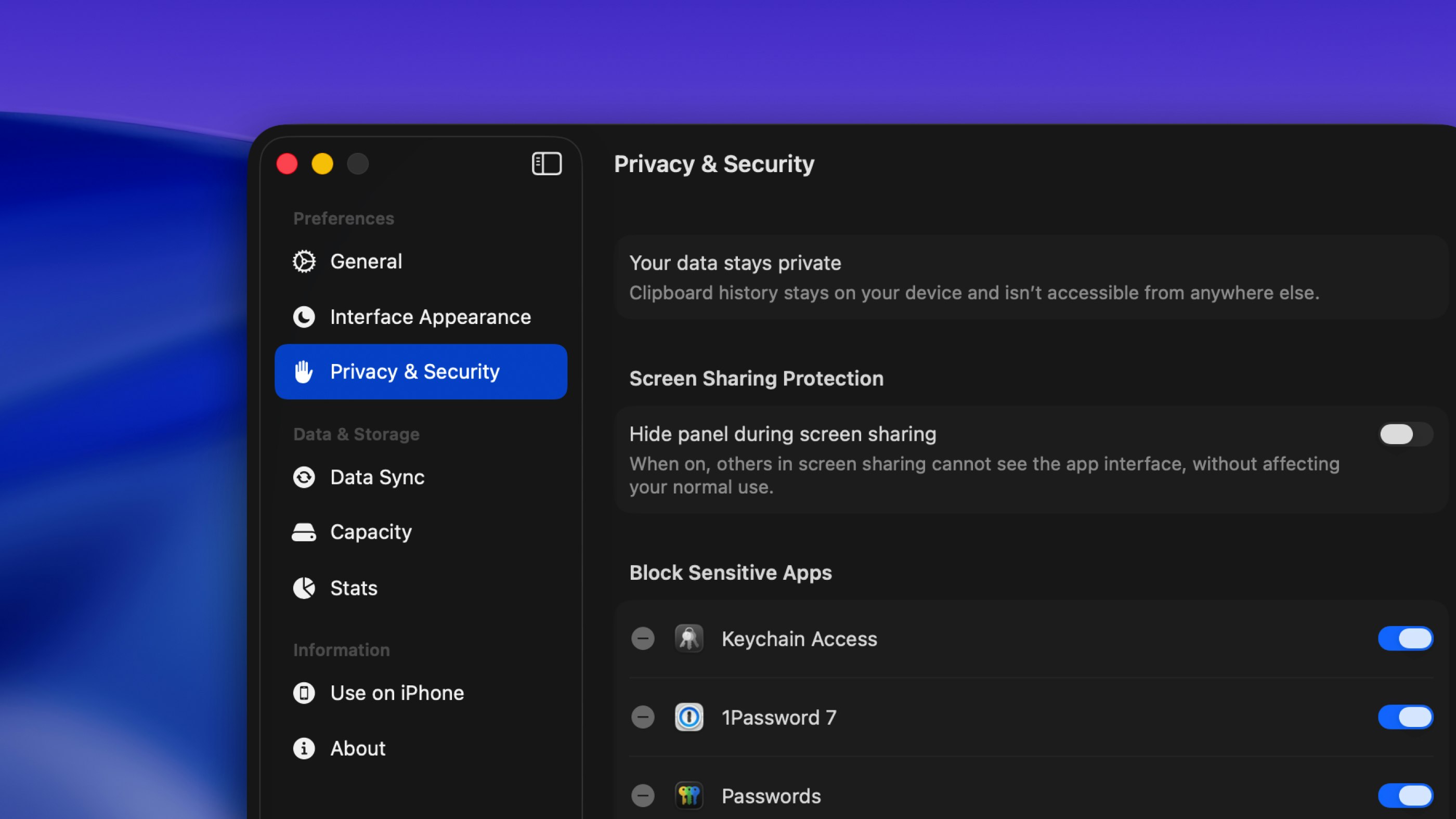1456x819 pixels.
Task: Click the Stats pie chart icon
Action: click(x=304, y=589)
